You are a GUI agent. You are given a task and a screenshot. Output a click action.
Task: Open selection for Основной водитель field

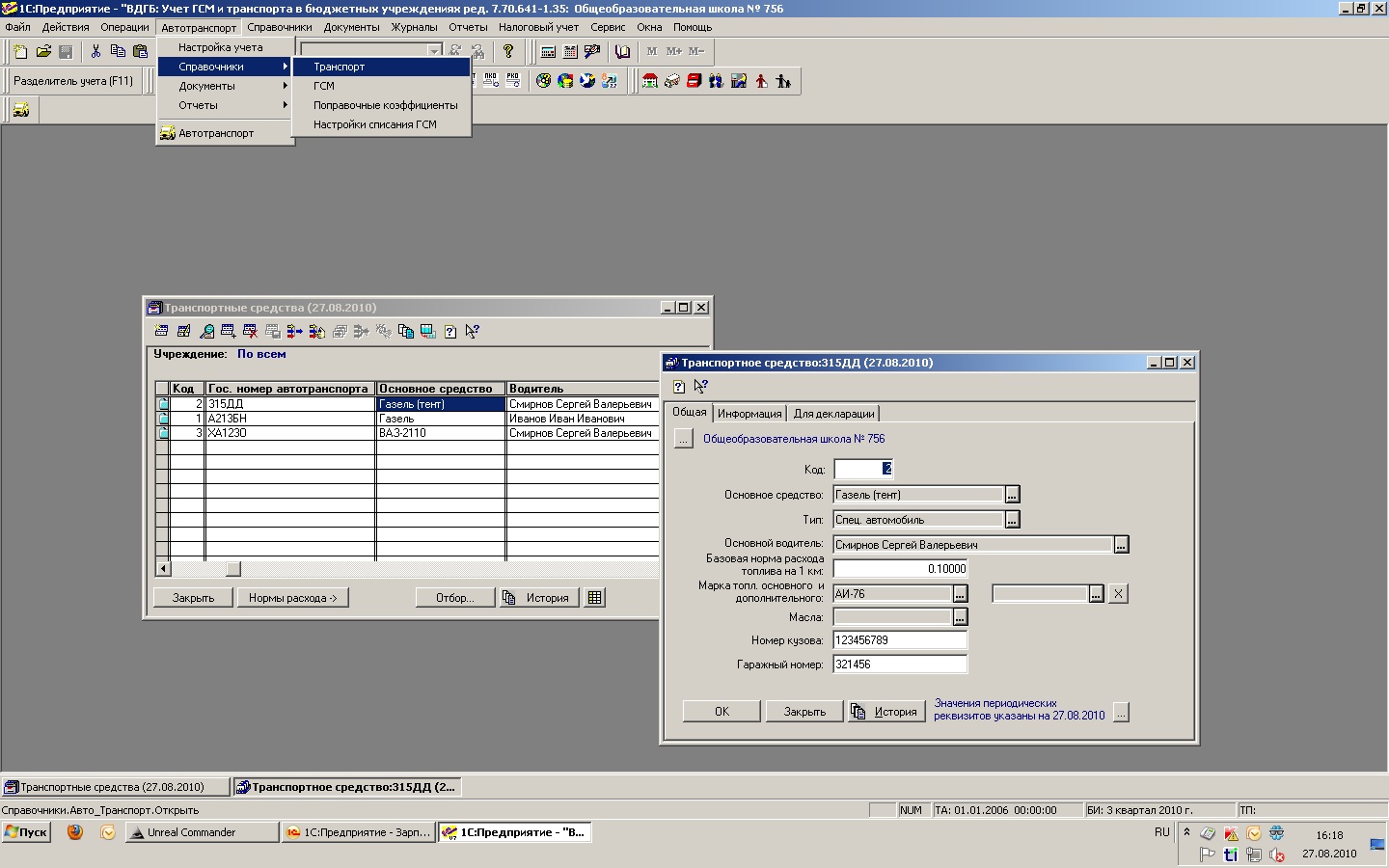1121,545
